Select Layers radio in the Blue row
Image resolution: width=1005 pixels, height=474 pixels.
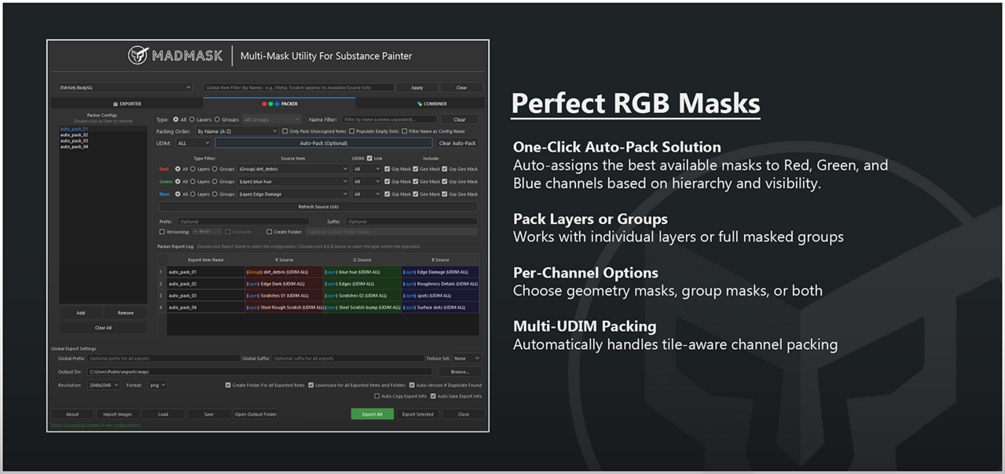point(192,193)
